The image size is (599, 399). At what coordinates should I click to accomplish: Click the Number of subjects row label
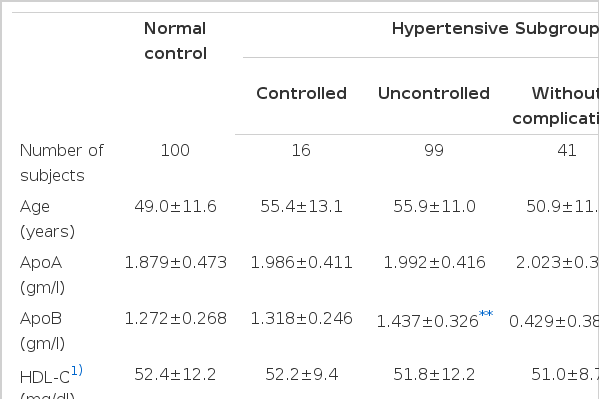62,163
